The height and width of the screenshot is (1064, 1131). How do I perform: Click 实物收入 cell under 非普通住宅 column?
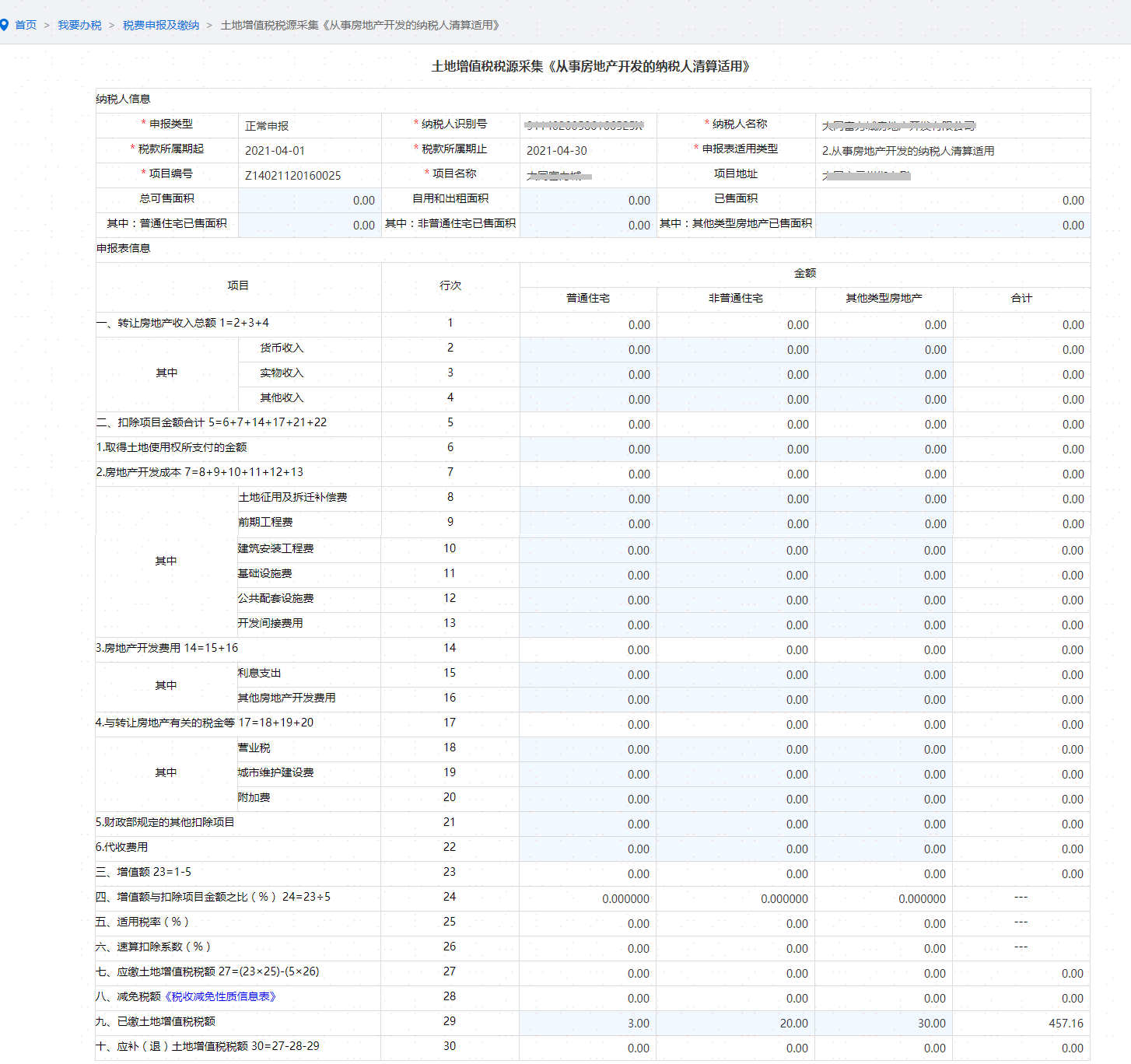(x=736, y=374)
